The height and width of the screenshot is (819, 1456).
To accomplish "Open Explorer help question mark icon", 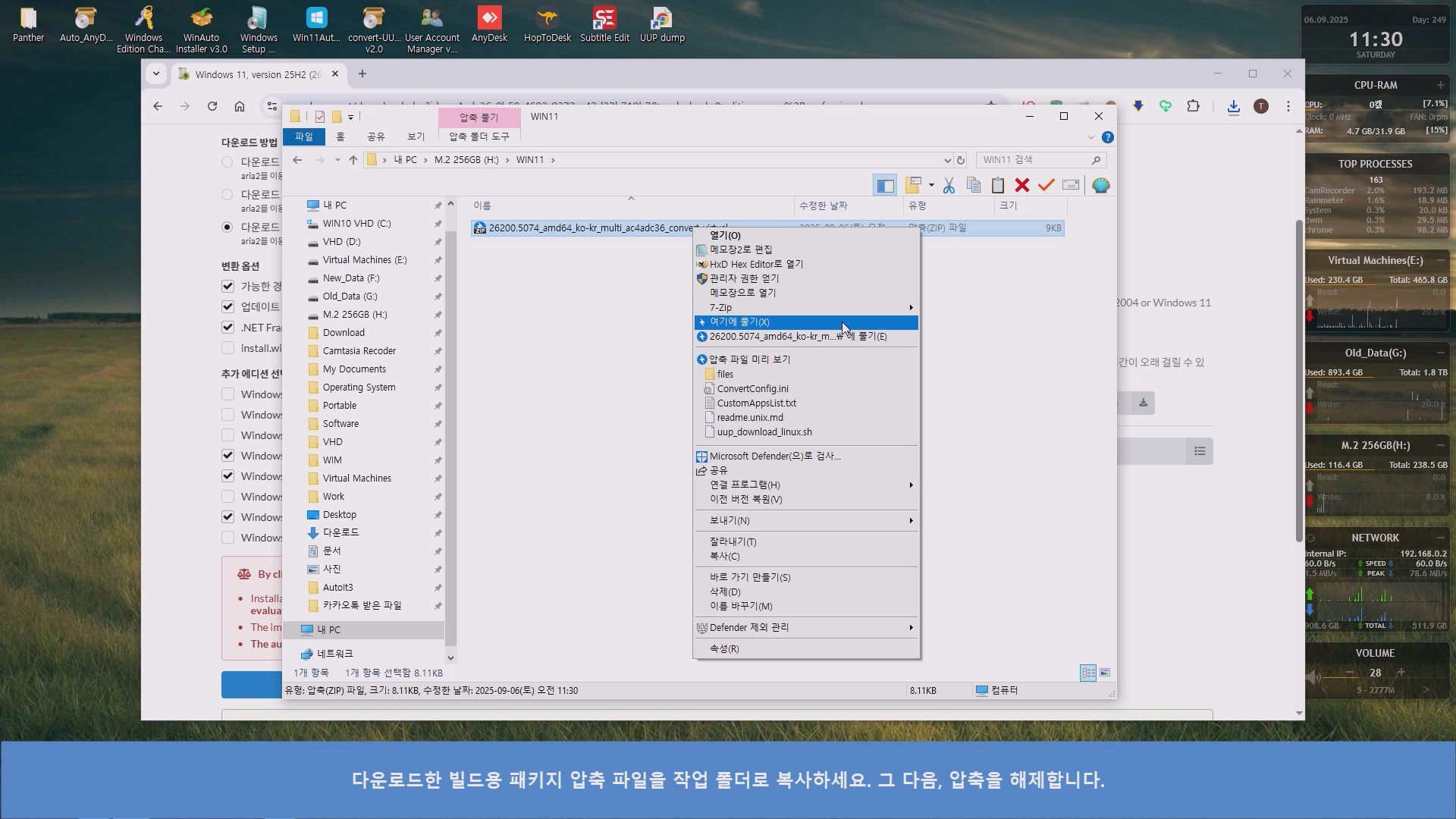I will (x=1108, y=137).
